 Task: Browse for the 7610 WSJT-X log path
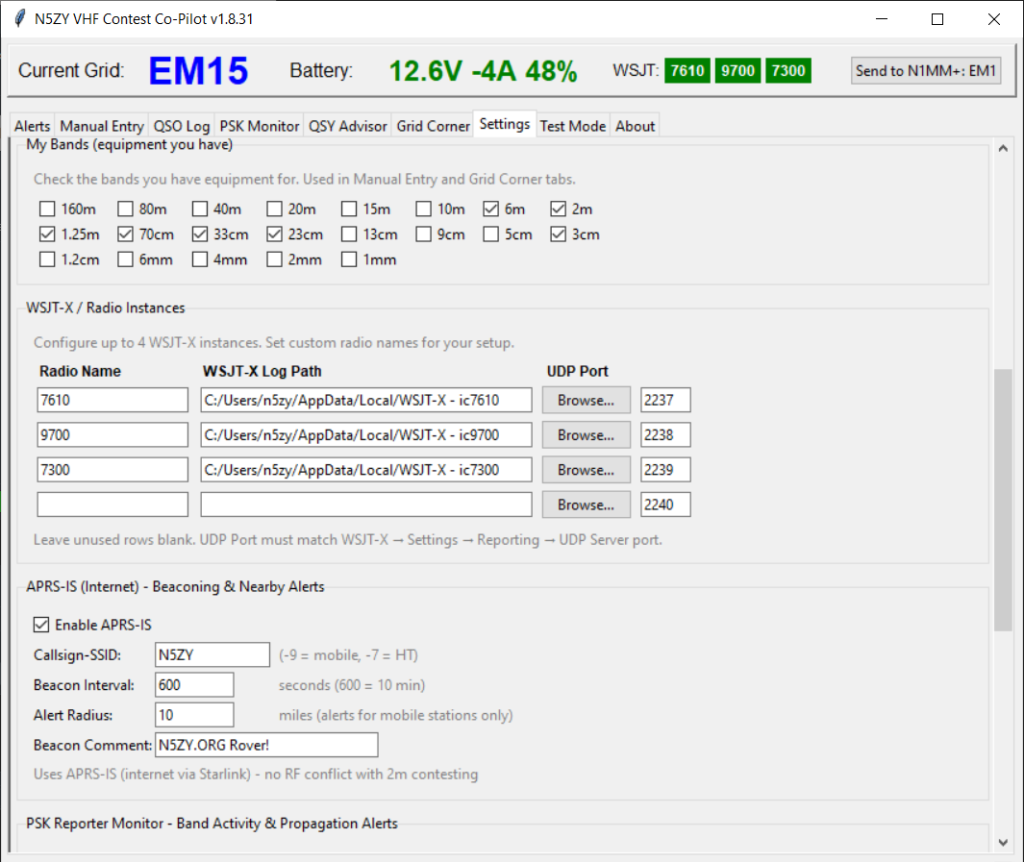[586, 400]
